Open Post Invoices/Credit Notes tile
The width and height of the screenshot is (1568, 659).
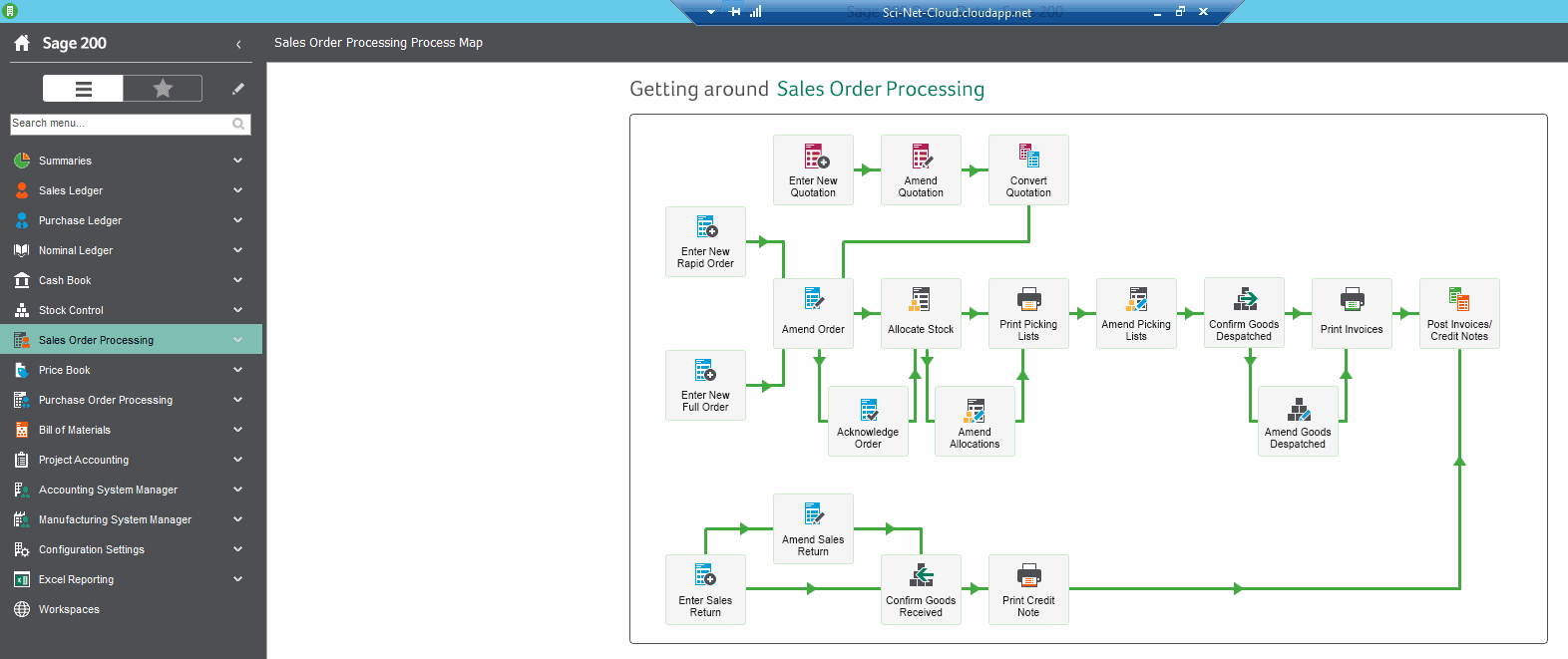pyautogui.click(x=1459, y=313)
